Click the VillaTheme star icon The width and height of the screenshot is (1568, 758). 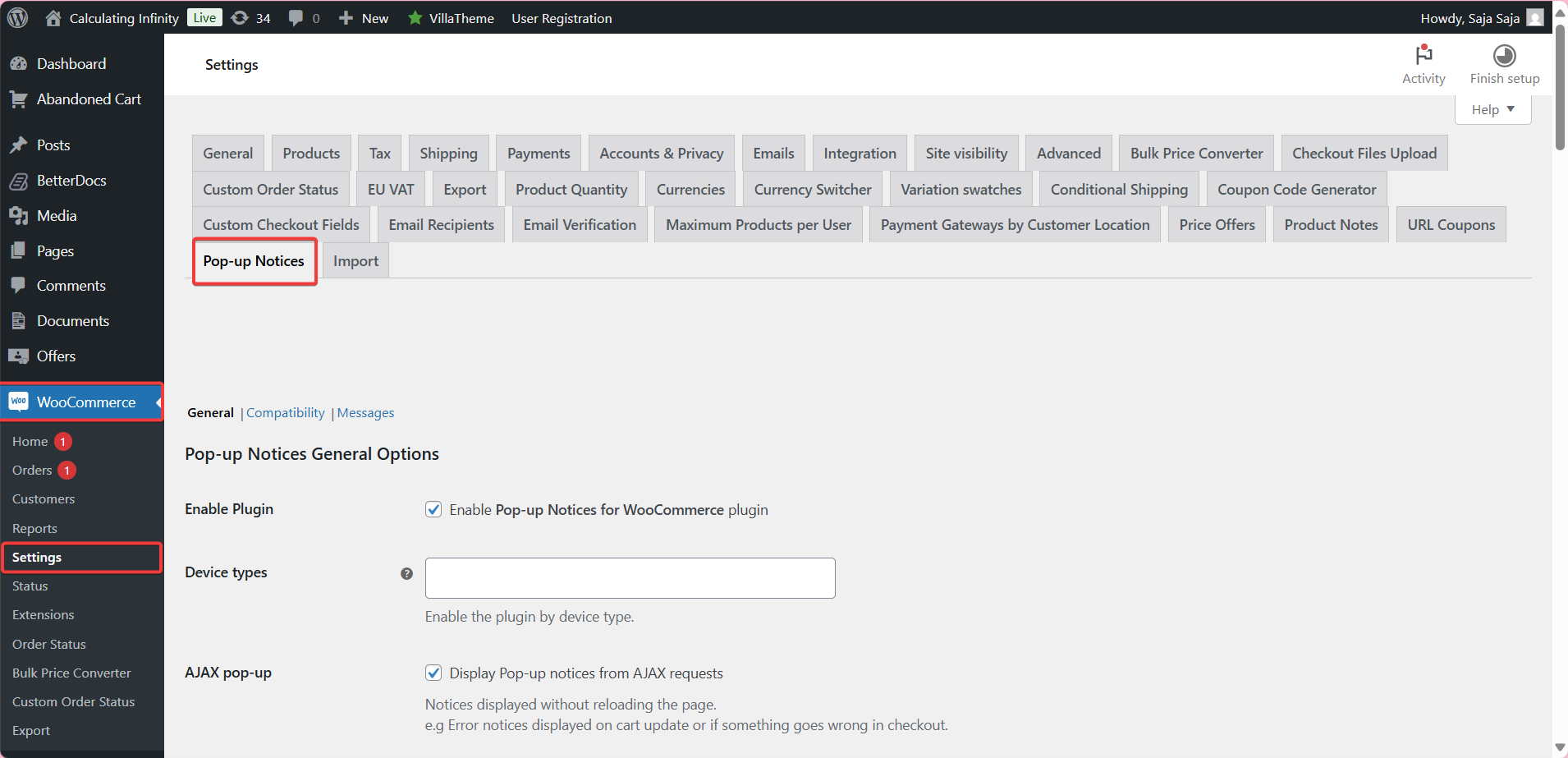point(415,17)
